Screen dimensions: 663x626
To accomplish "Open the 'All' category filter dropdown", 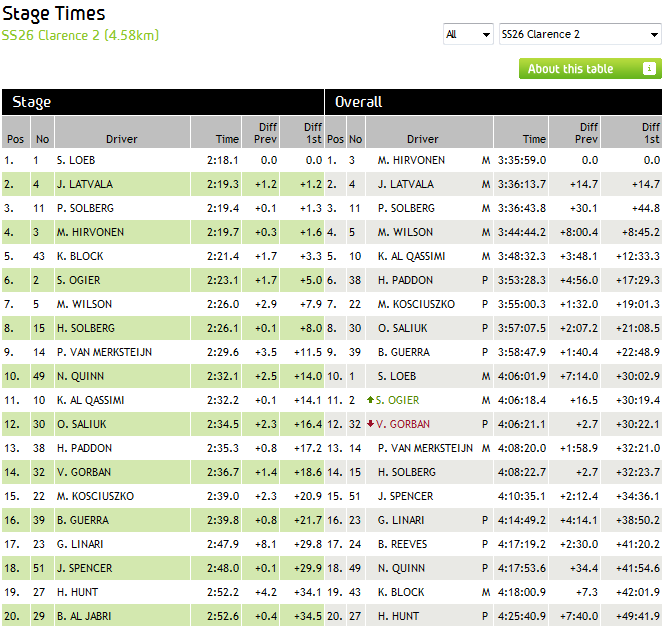I will click(x=468, y=34).
